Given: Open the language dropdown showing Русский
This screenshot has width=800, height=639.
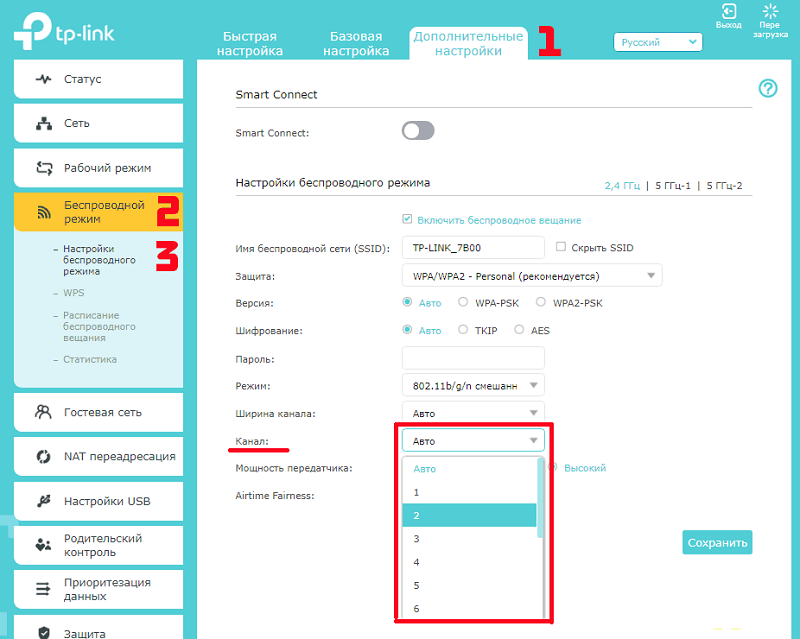Looking at the screenshot, I should coord(657,43).
